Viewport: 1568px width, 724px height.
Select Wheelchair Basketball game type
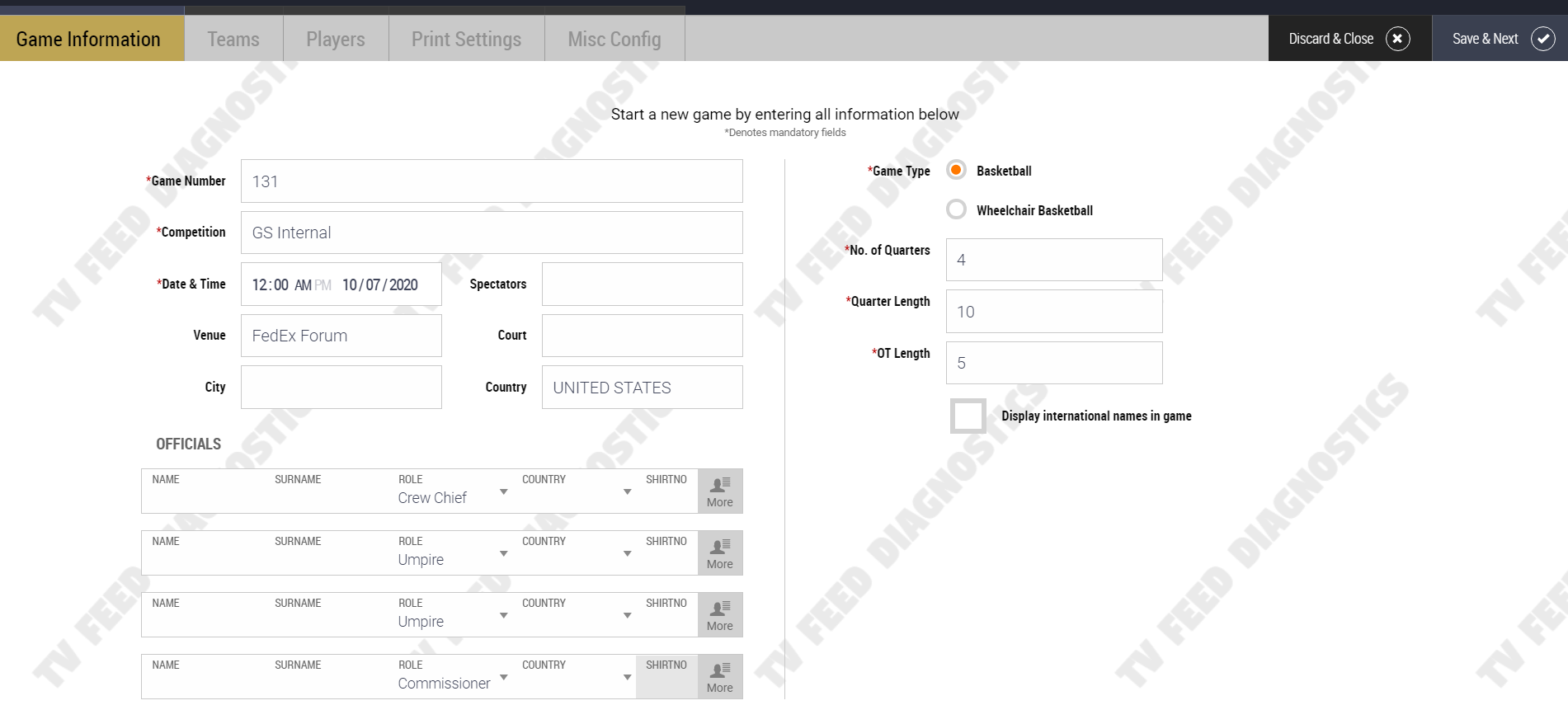(x=956, y=209)
